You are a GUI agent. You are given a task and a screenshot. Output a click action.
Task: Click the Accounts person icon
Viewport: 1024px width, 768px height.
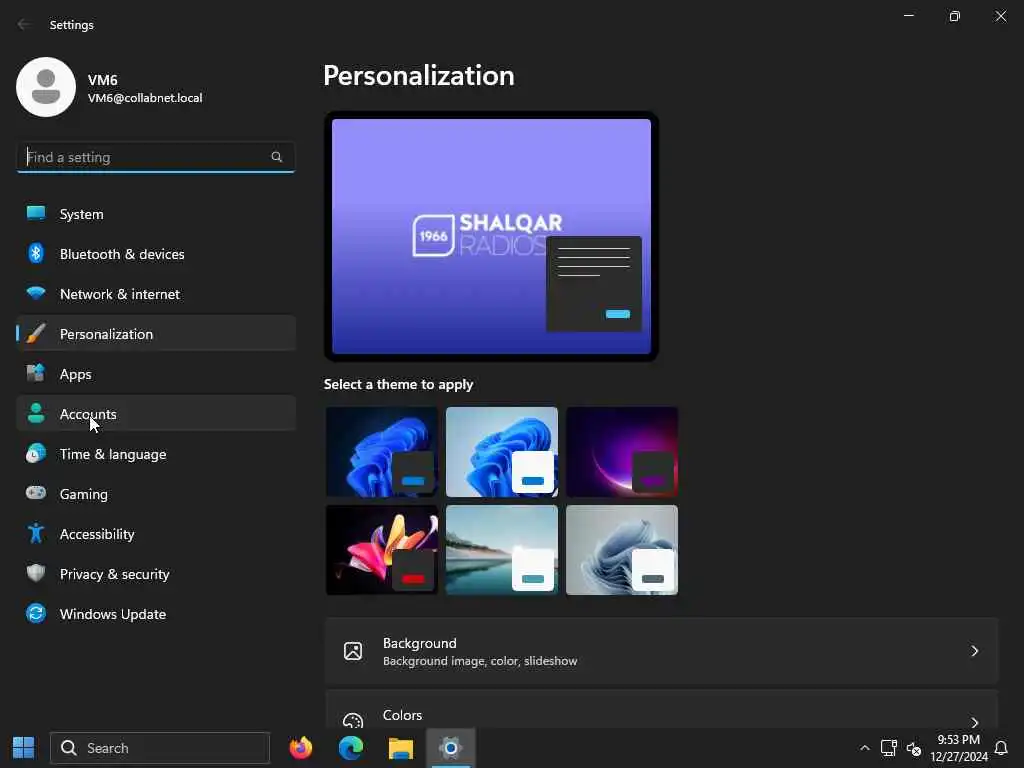click(36, 413)
